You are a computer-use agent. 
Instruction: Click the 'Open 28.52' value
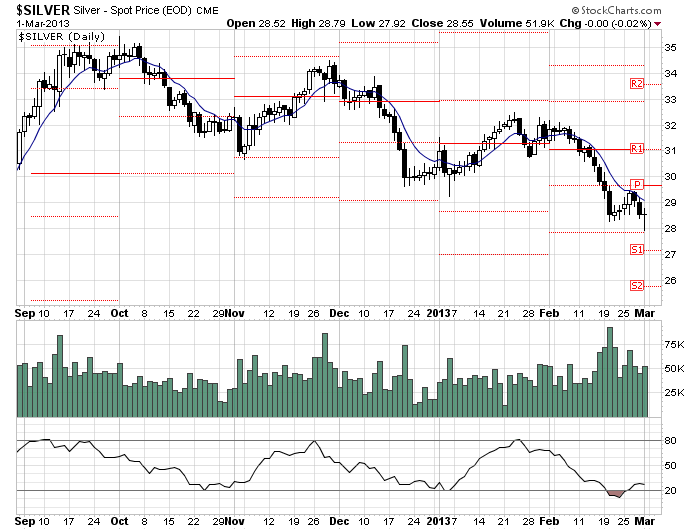(256, 23)
